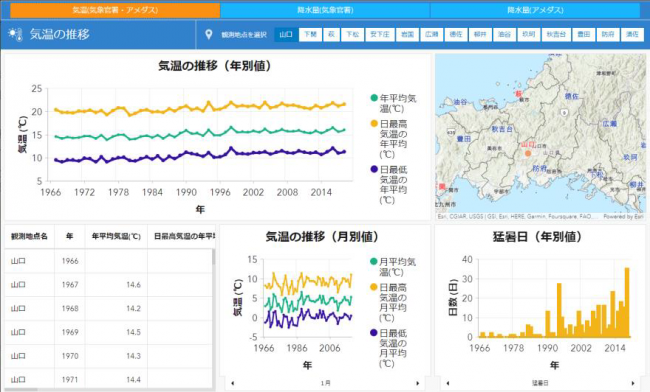Go to previous month in monthly temperature chart

point(233,383)
